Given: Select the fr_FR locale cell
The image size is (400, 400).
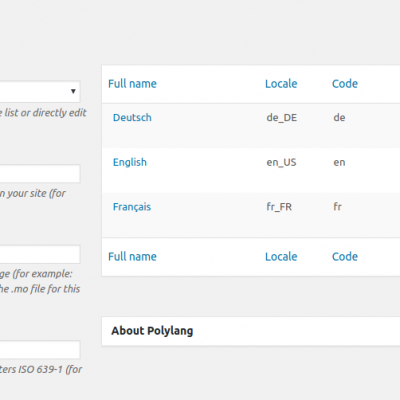Looking at the screenshot, I should click(279, 207).
